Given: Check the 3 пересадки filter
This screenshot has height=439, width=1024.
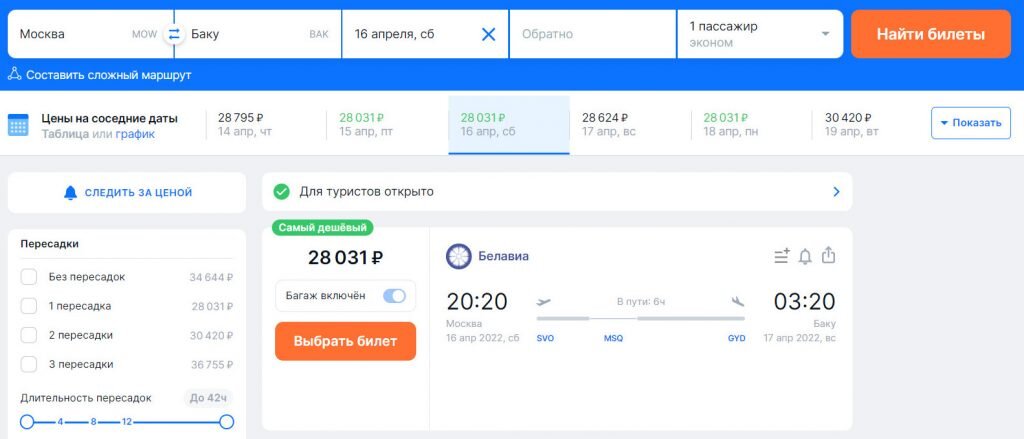Looking at the screenshot, I should point(29,364).
